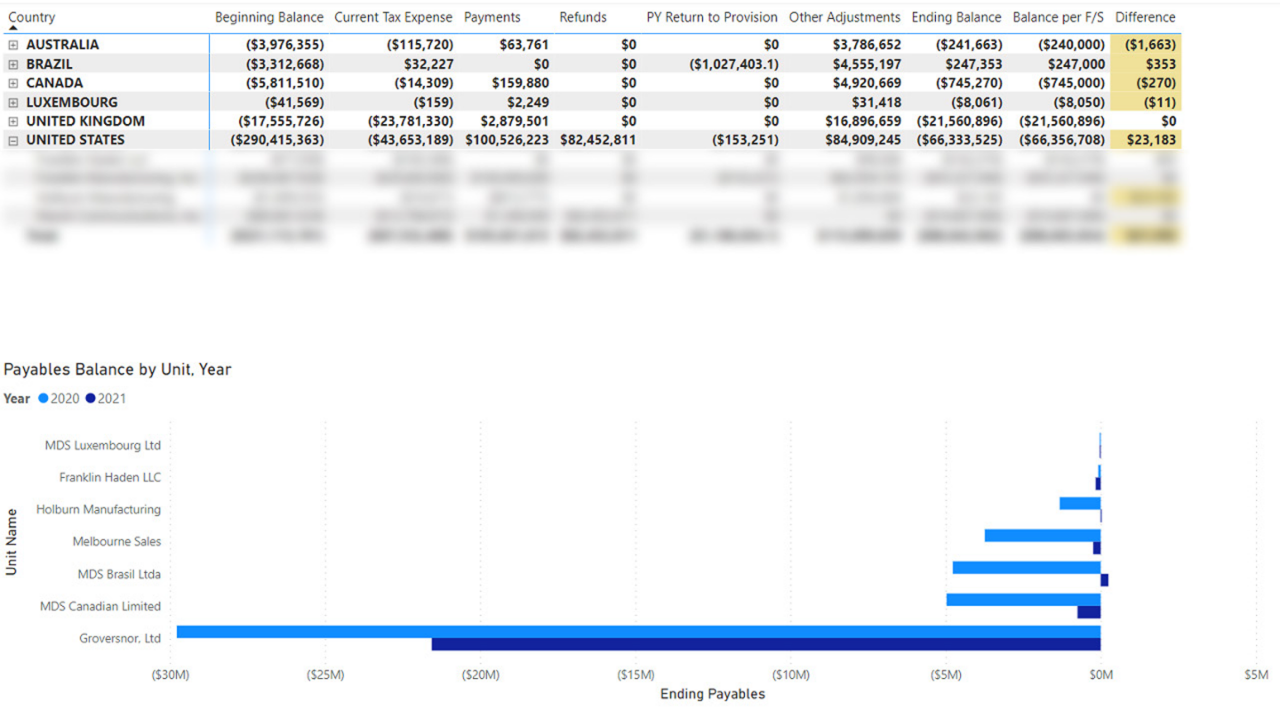This screenshot has width=1280, height=721.
Task: Sort by Other Adjustments column header
Action: coord(845,17)
